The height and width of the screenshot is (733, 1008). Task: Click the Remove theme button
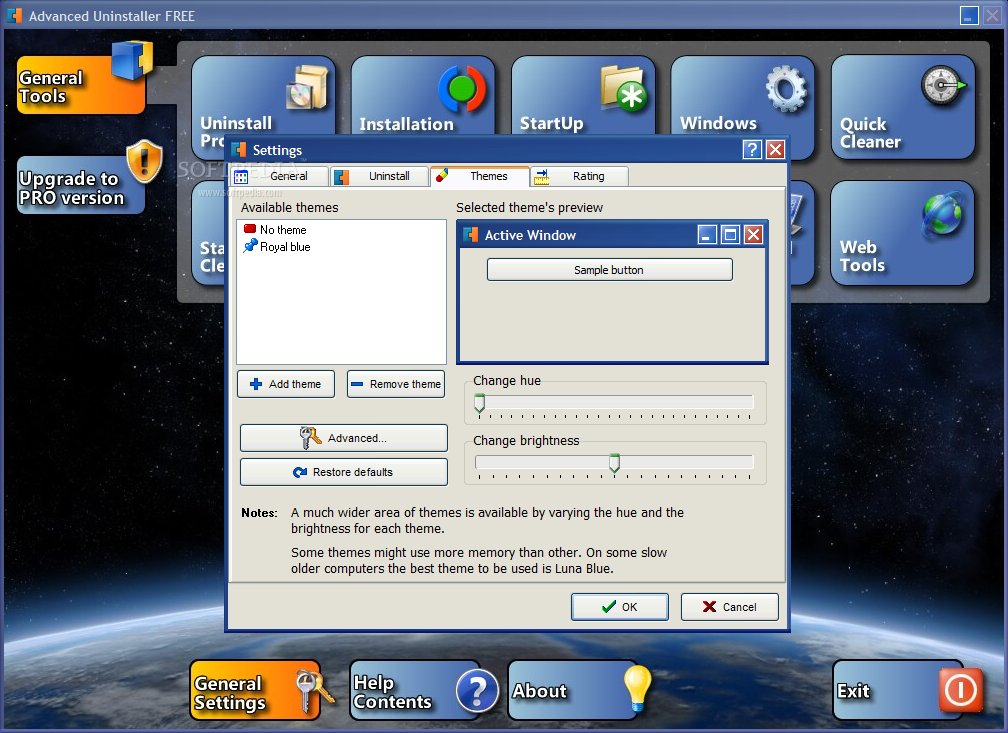click(x=396, y=384)
